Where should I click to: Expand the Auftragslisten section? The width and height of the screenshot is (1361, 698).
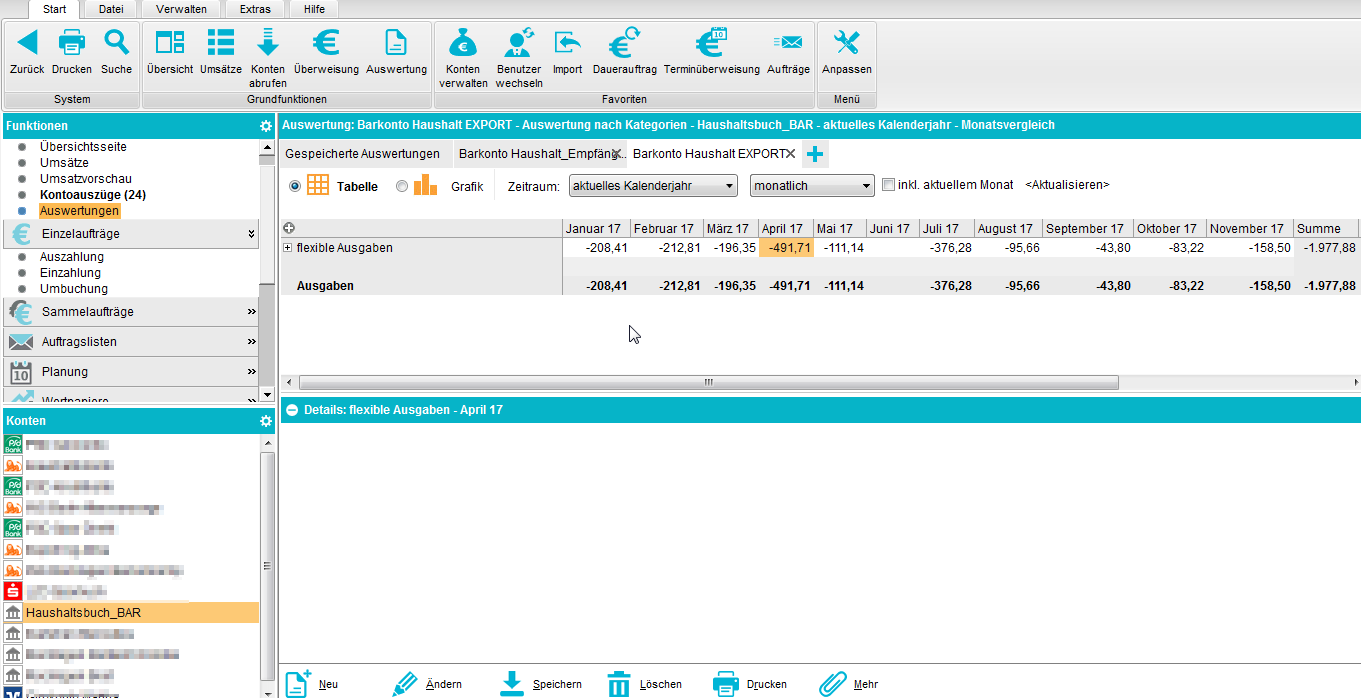pos(252,342)
